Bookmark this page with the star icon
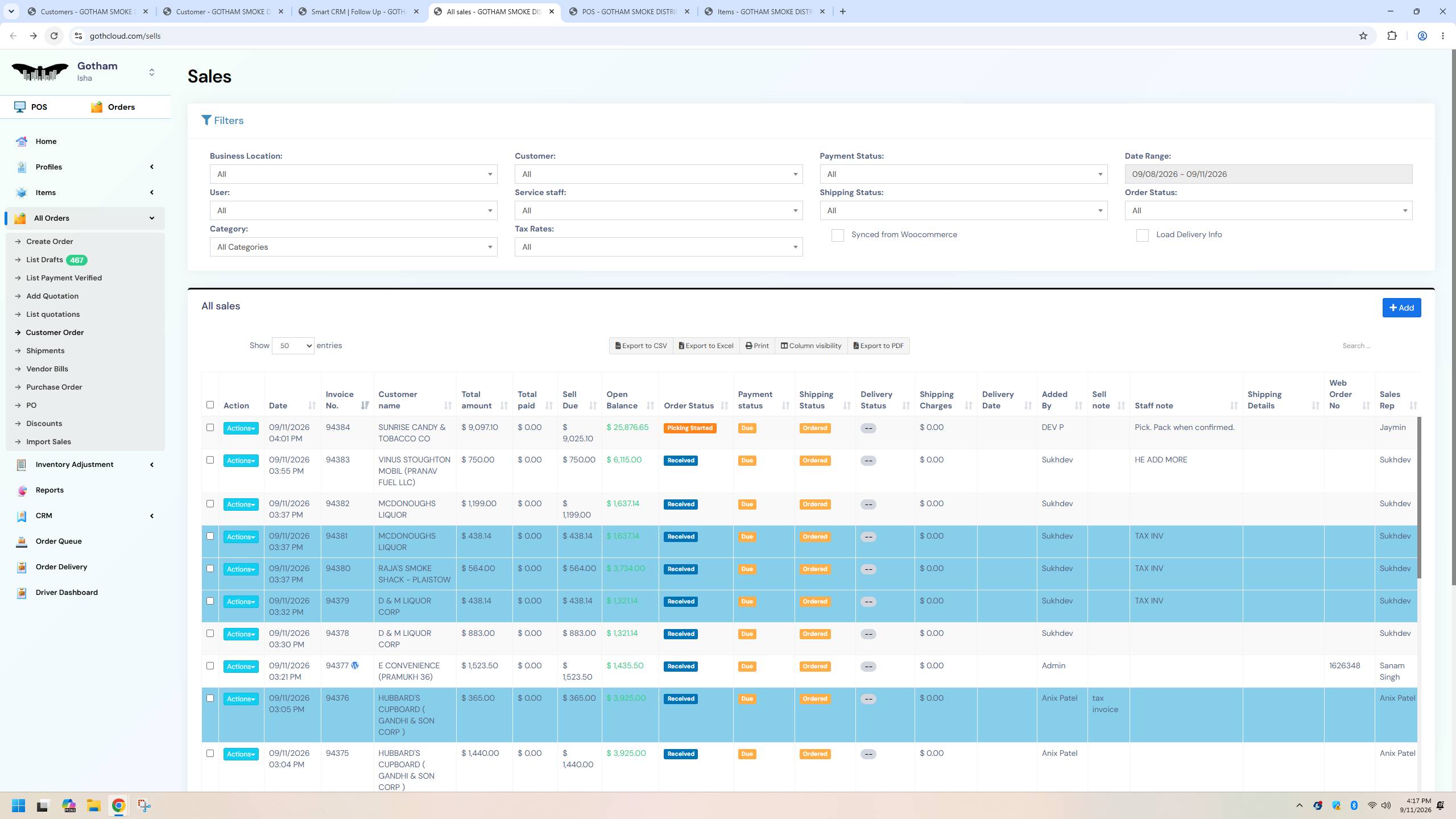 point(1363,36)
